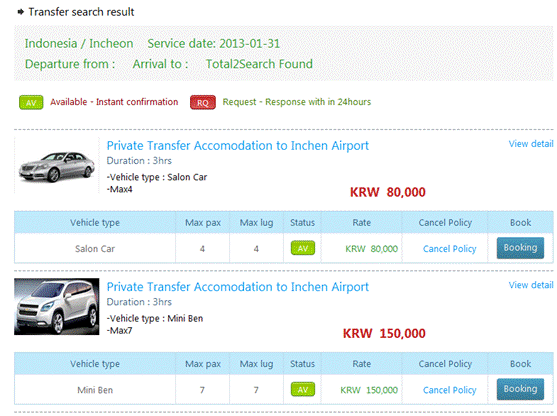
Task: Open Cancel Policy link for Salon Car
Action: pyautogui.click(x=449, y=249)
